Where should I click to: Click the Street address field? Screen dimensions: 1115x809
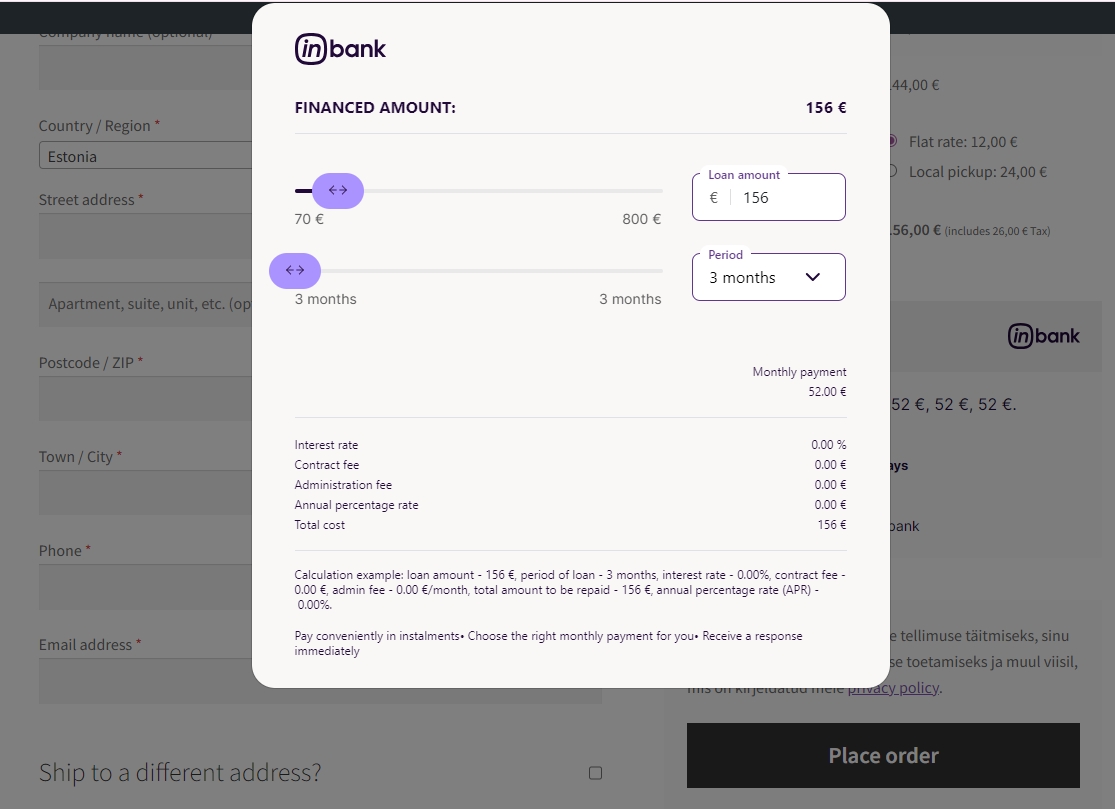(145, 235)
